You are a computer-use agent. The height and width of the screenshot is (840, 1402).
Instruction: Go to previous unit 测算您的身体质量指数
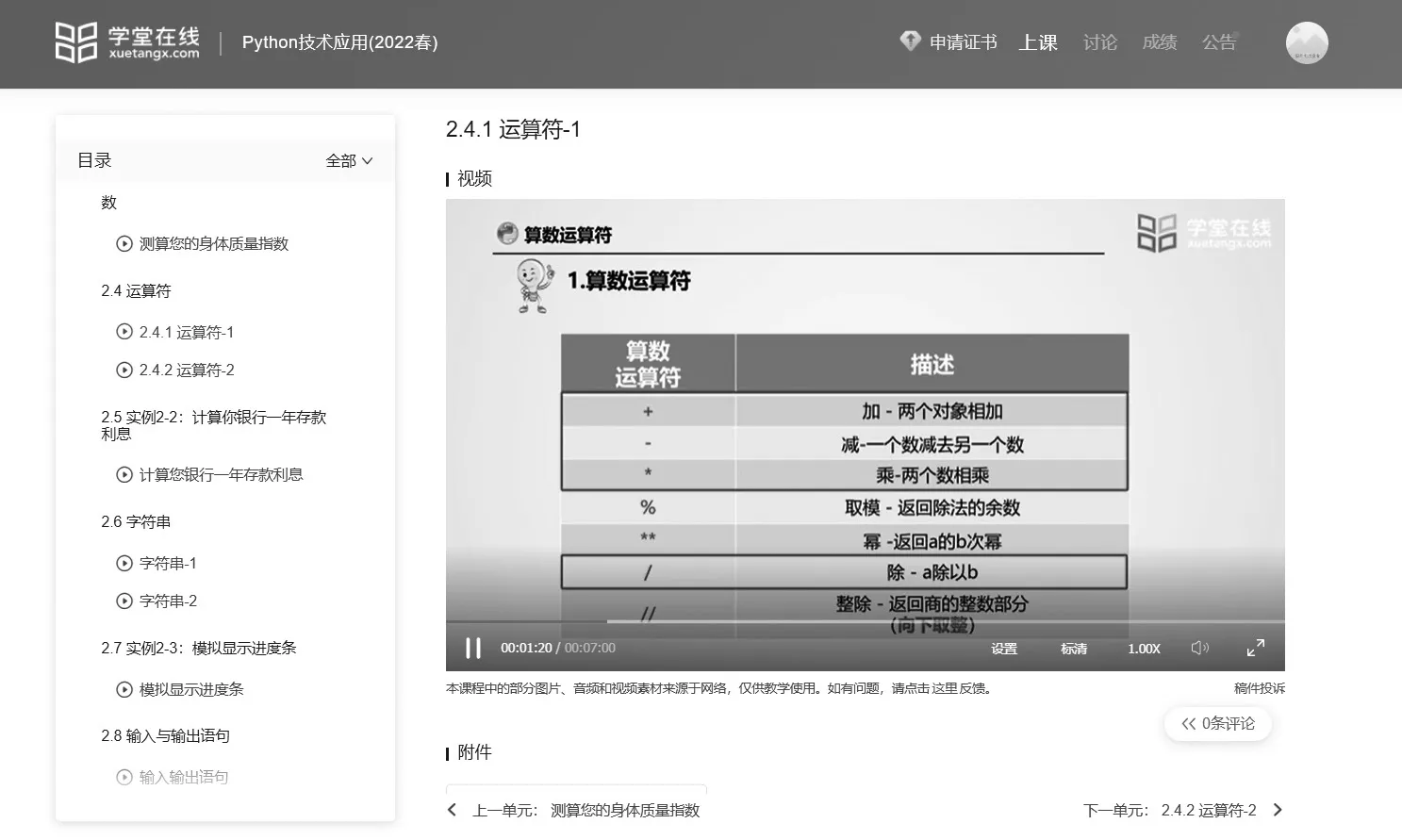tap(586, 811)
